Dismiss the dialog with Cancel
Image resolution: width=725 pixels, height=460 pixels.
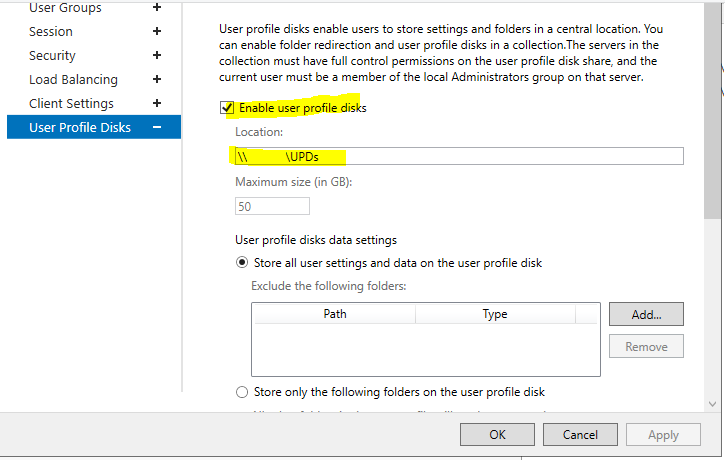[x=580, y=435]
